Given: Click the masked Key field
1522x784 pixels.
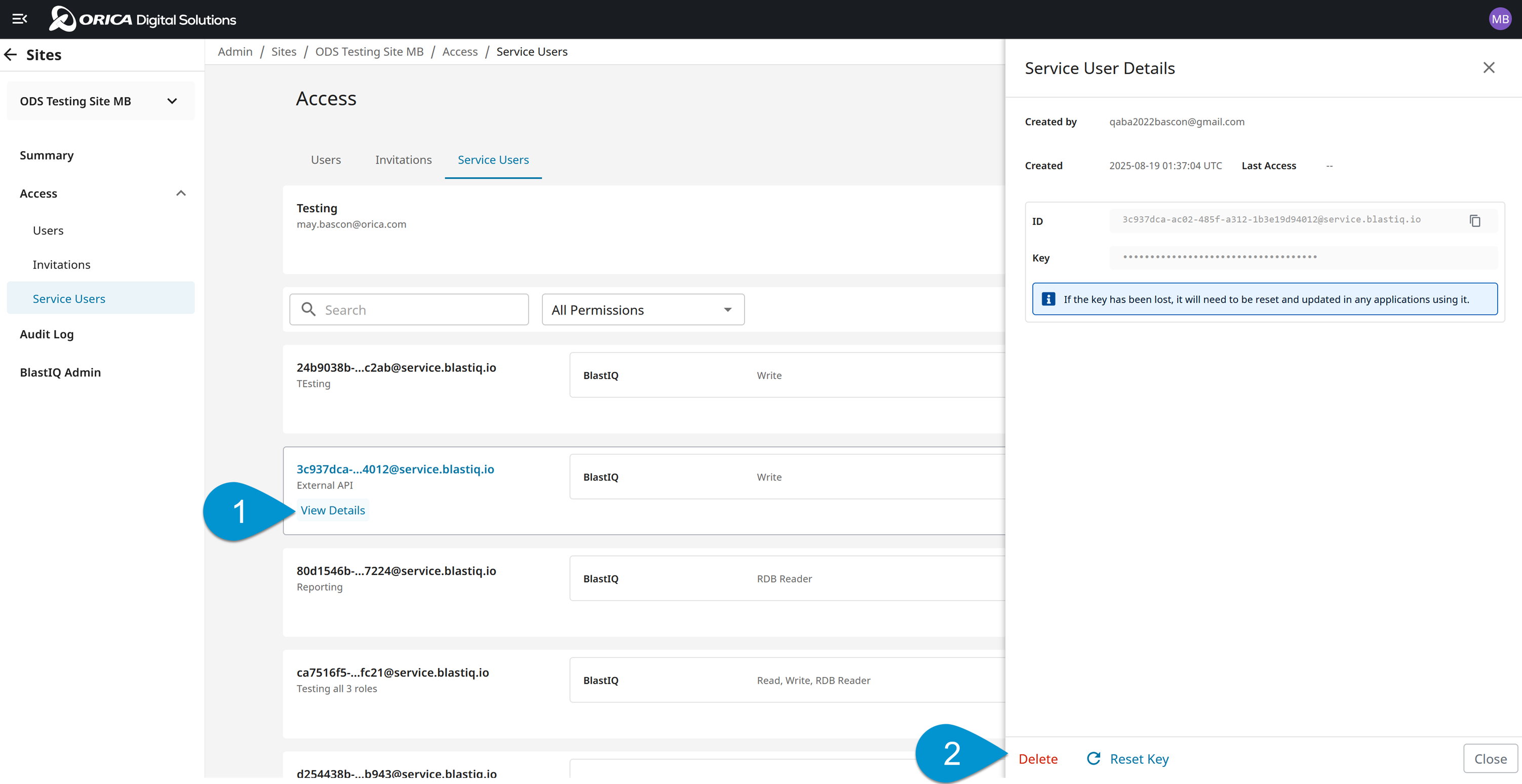Looking at the screenshot, I should 1302,257.
